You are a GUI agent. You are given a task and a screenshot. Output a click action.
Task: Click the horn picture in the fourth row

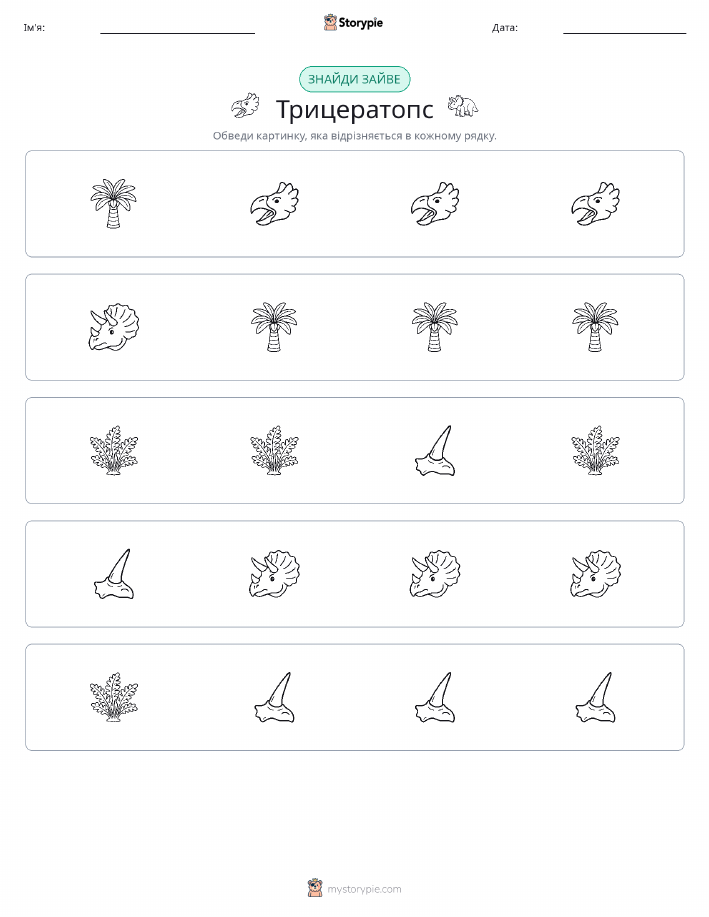[x=113, y=574]
